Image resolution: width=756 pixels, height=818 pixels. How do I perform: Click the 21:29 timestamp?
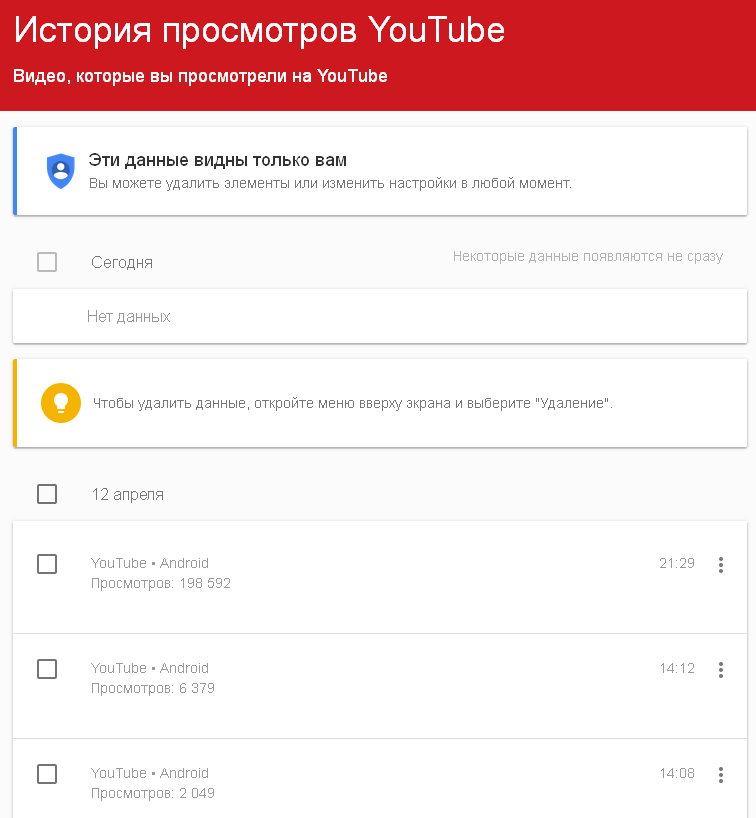click(x=677, y=563)
